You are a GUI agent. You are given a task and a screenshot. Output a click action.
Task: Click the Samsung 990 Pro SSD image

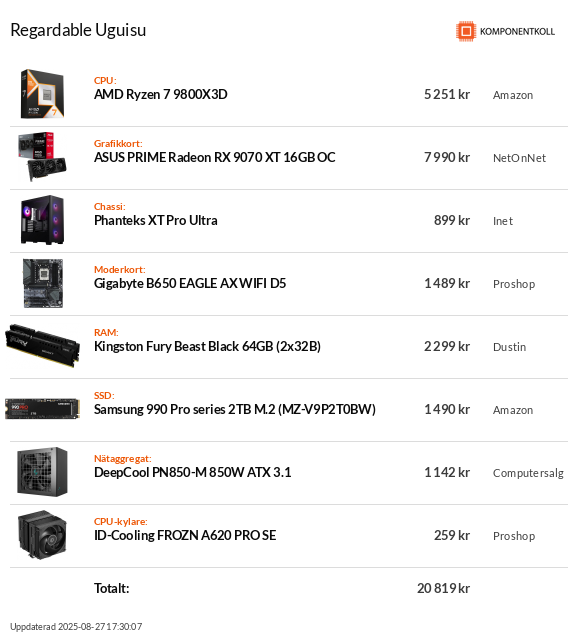coord(42,409)
